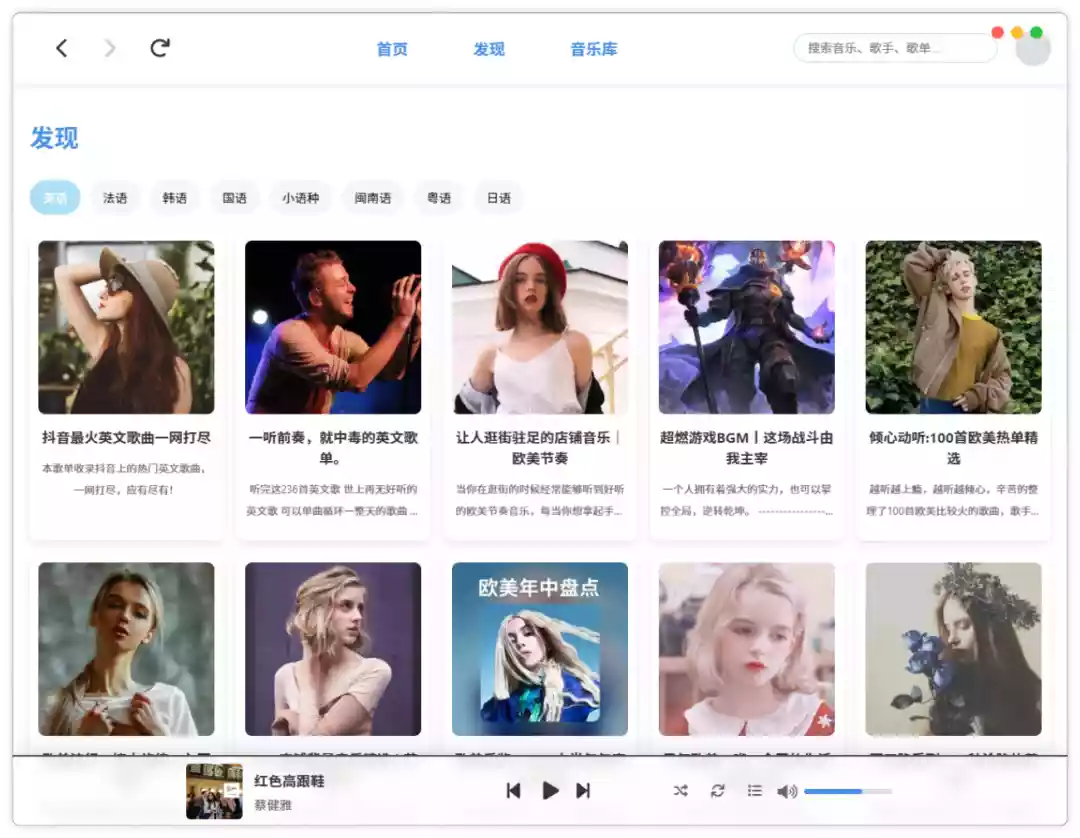Click the page refresh icon
The image size is (1080, 838).
(158, 47)
